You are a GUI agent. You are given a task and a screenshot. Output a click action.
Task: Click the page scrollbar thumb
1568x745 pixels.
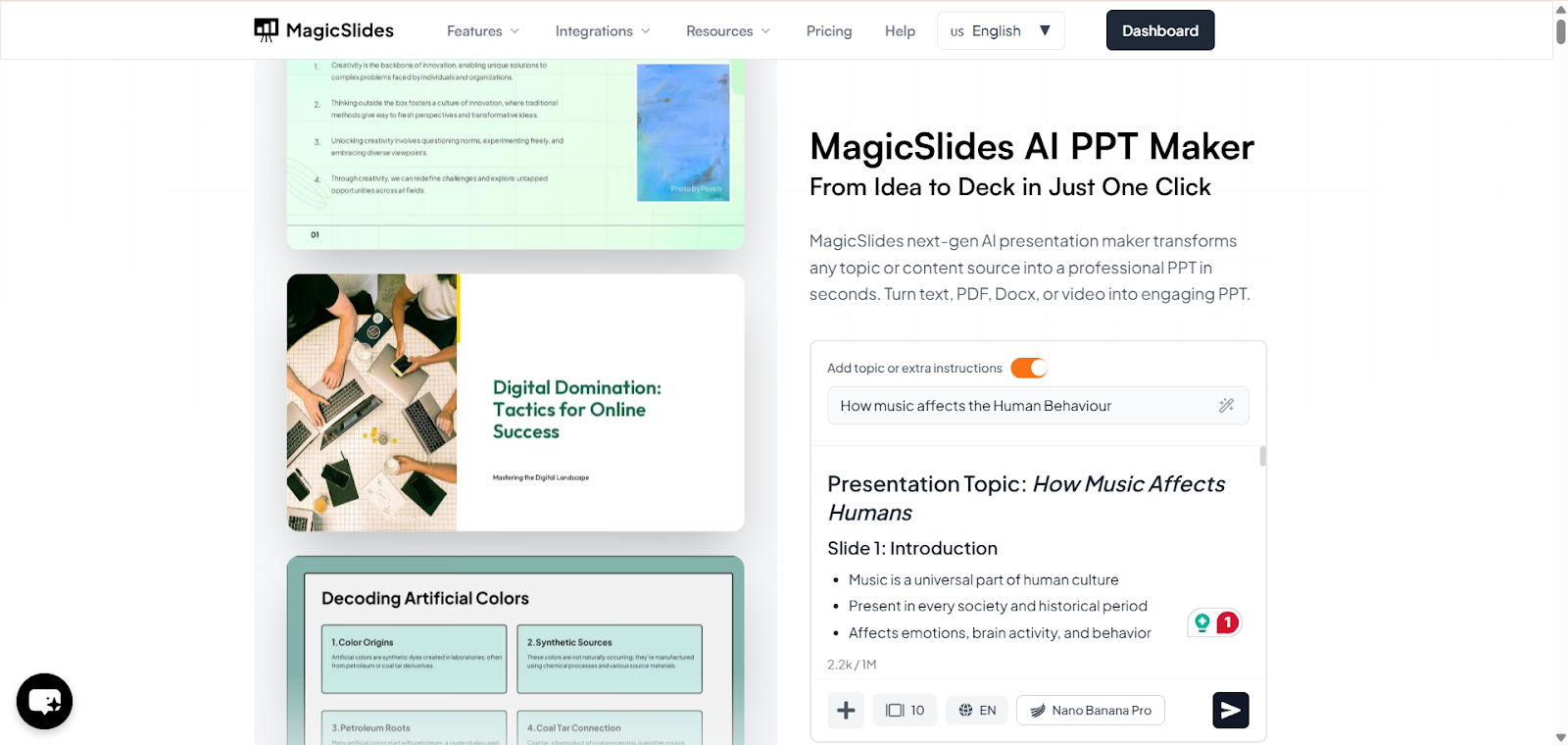coord(1560,30)
